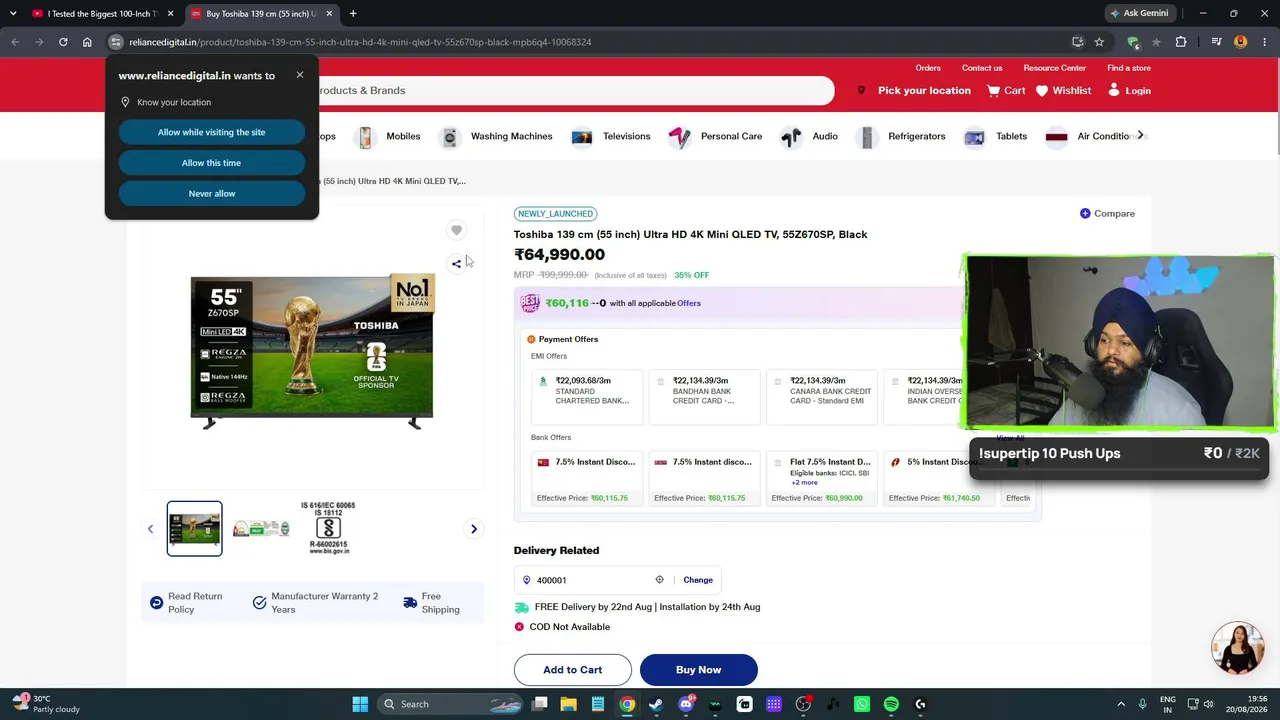Reload the current page
This screenshot has width=1280, height=720.
[63, 42]
